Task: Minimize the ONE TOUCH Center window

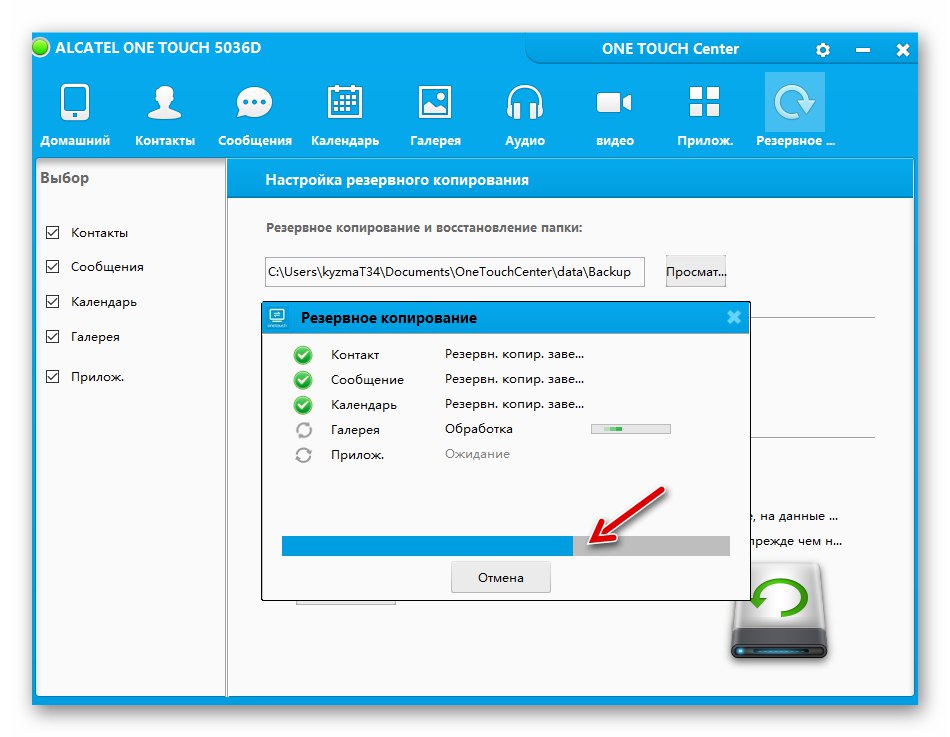Action: 863,50
